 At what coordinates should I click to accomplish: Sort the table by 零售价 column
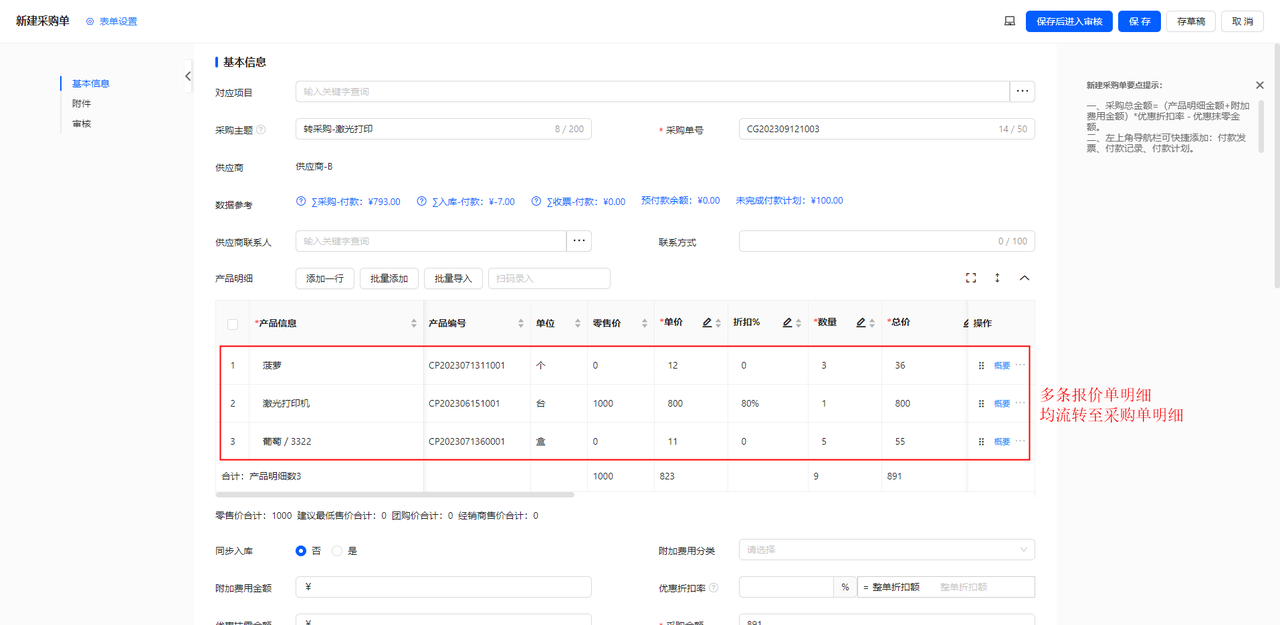coord(644,324)
